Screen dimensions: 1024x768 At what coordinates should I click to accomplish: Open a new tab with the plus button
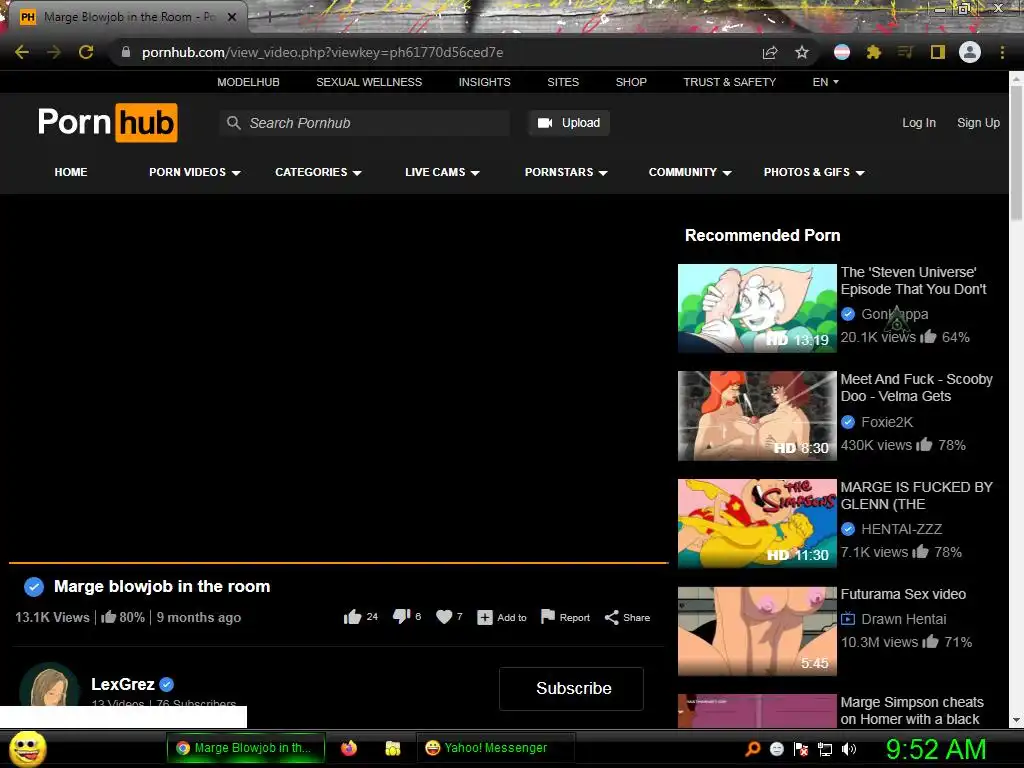coord(269,18)
